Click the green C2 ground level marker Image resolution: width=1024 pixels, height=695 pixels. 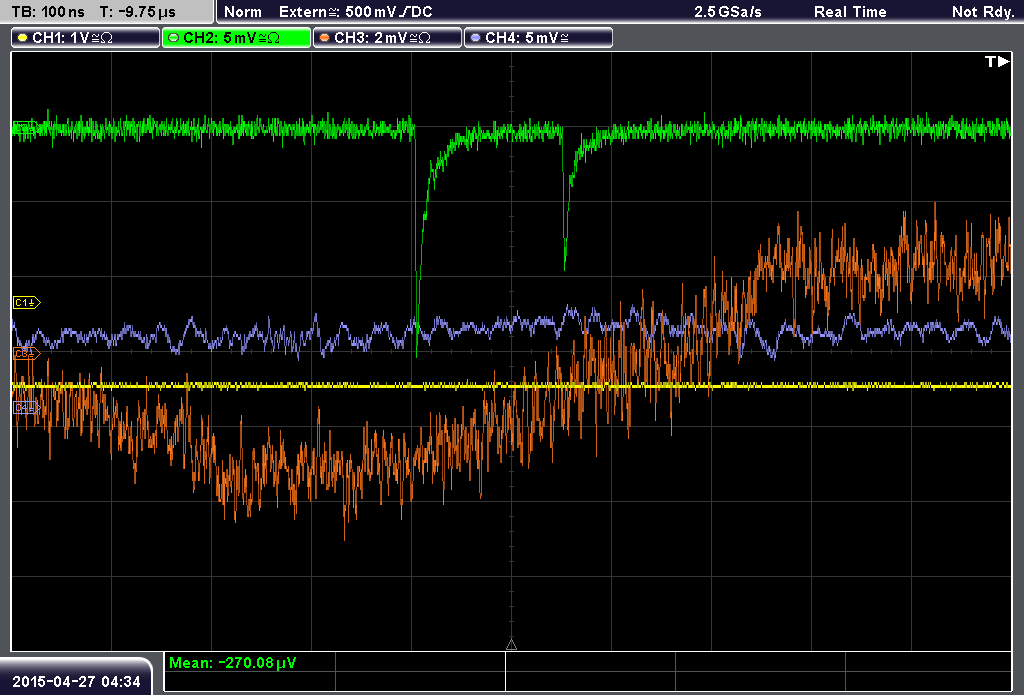click(x=25, y=127)
